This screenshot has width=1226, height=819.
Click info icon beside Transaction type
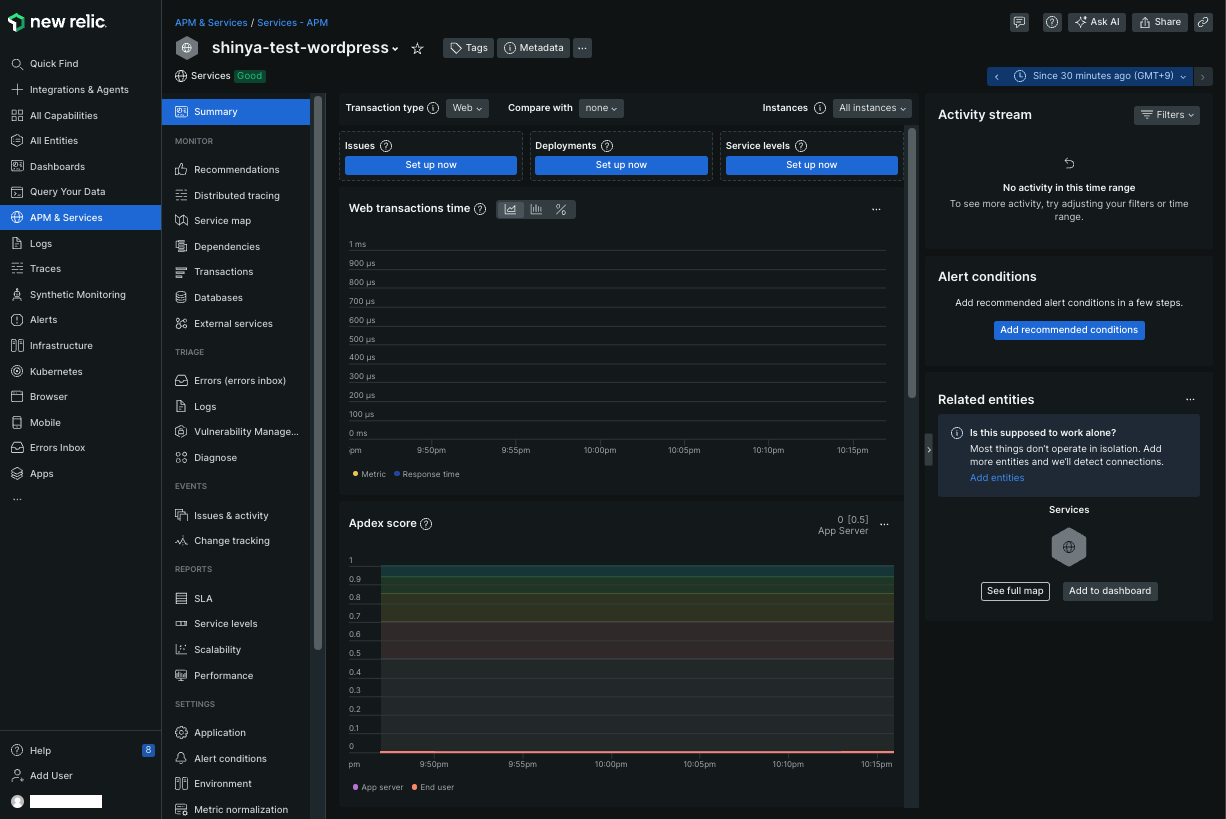[433, 108]
